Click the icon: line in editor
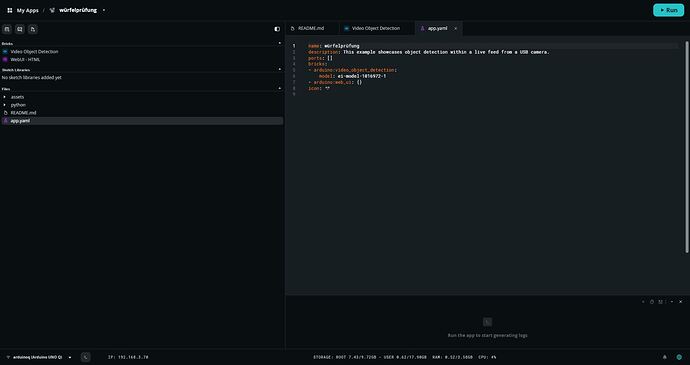 319,88
